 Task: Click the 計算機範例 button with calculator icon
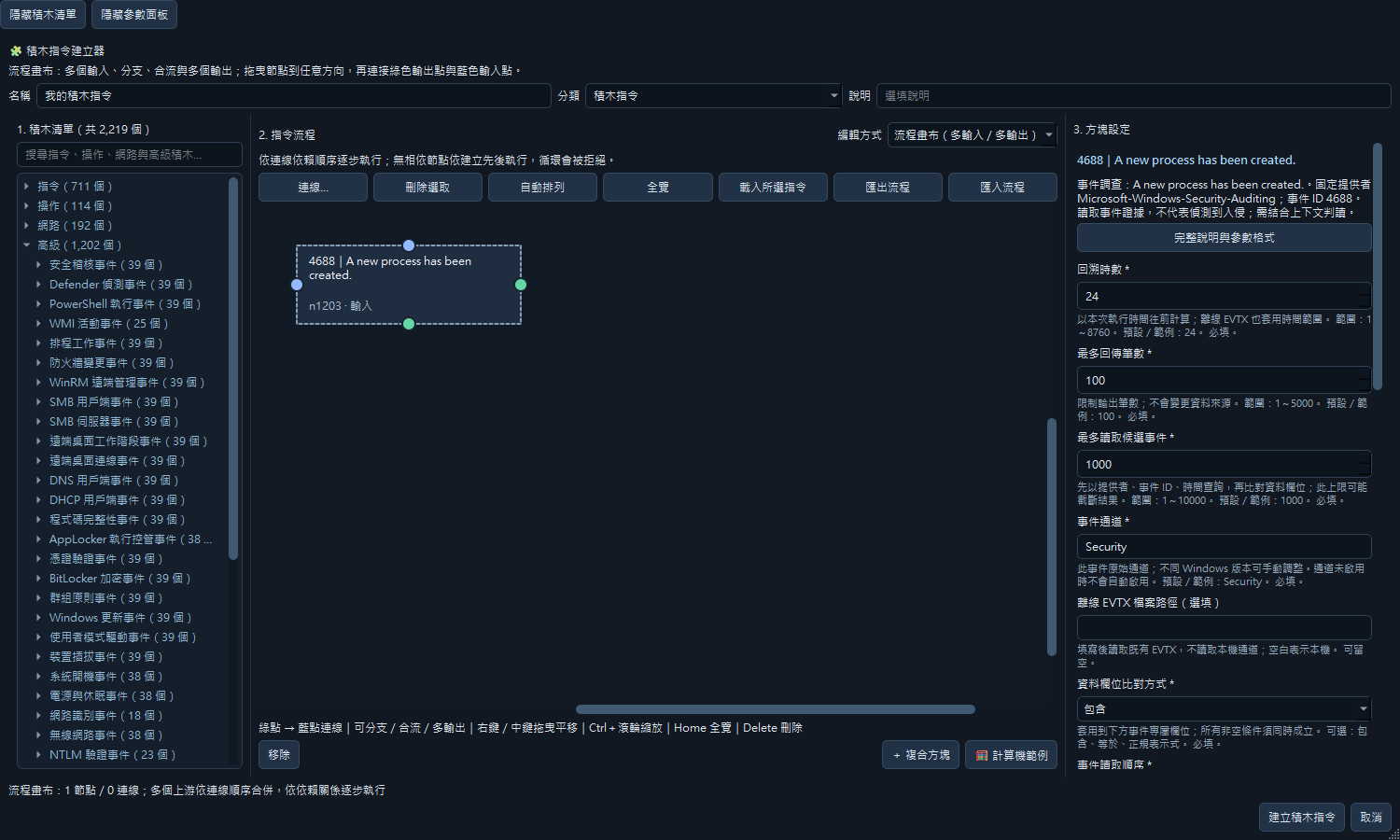[1012, 755]
